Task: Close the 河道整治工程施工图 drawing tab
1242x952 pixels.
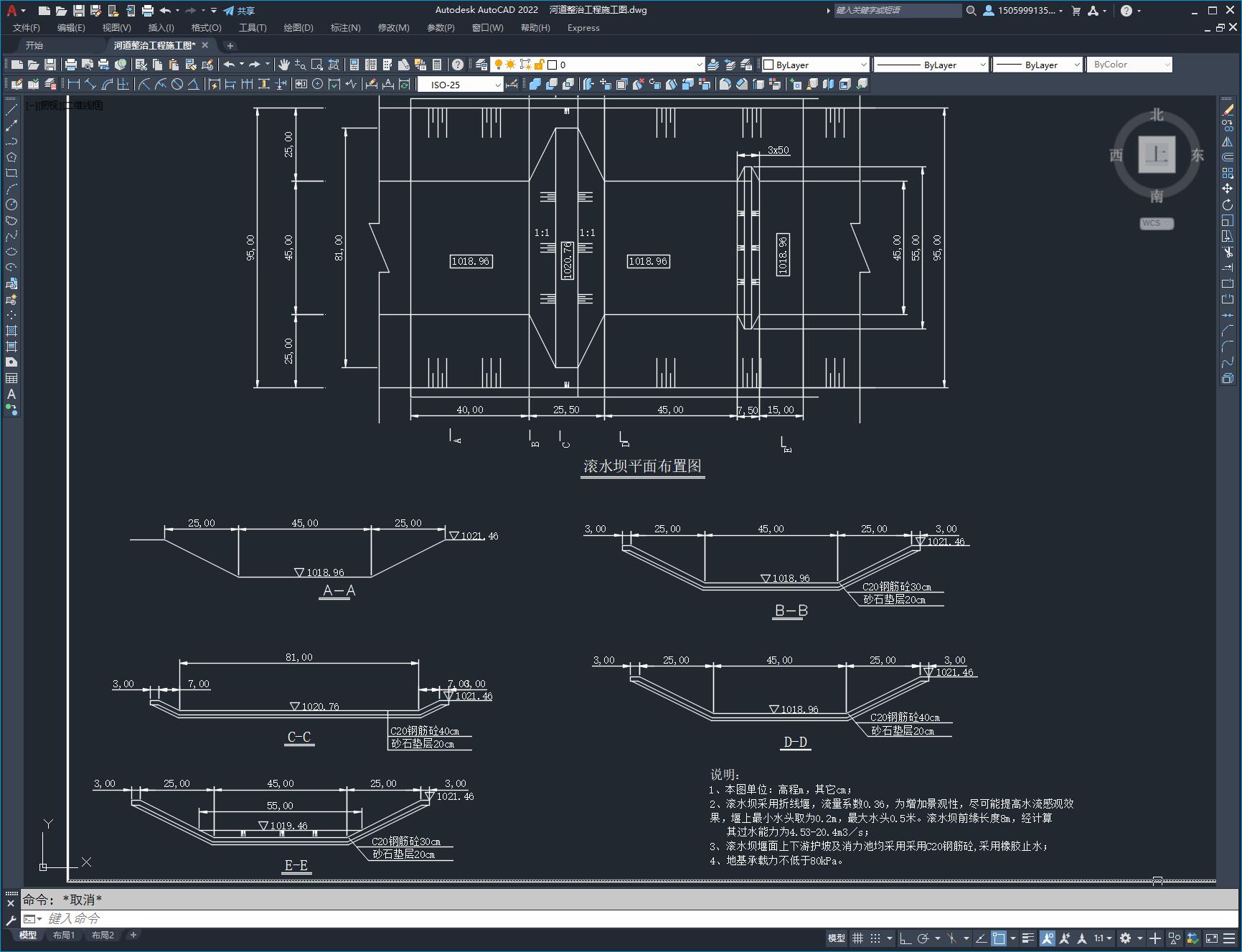Action: click(205, 45)
